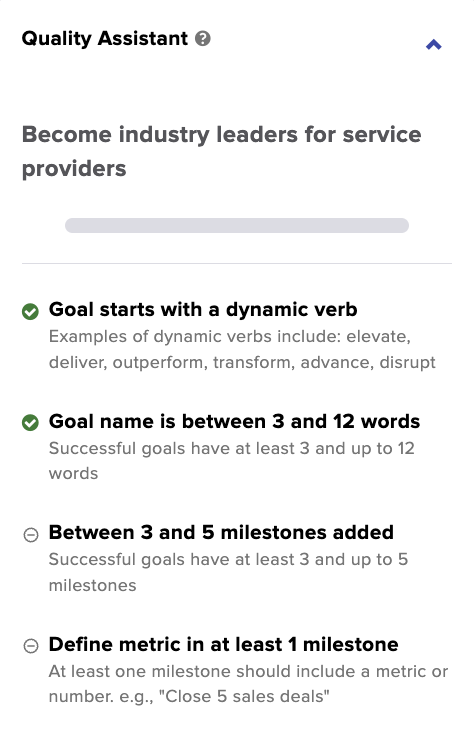Image resolution: width=474 pixels, height=738 pixels.
Task: Click the description about 3 to 12 words
Action: point(232,461)
